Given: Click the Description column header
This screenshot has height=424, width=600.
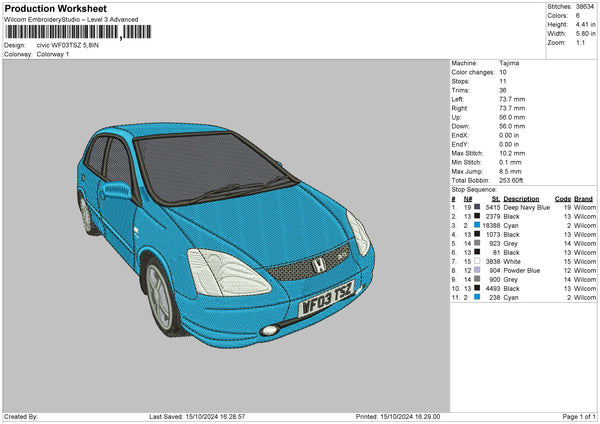Looking at the screenshot, I should point(521,198).
